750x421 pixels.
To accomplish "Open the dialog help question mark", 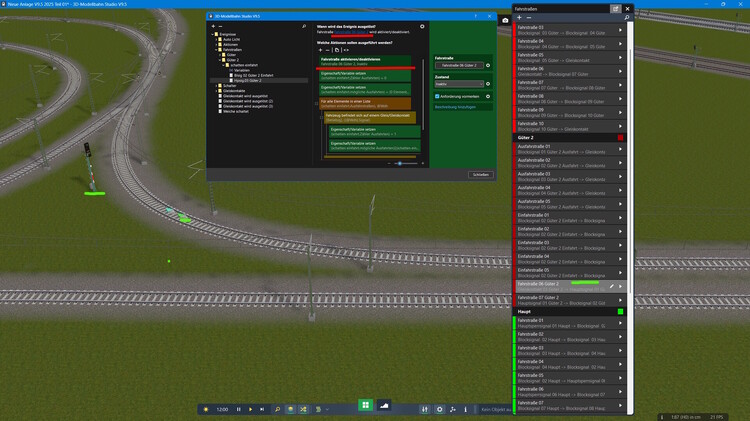I will pos(475,16).
